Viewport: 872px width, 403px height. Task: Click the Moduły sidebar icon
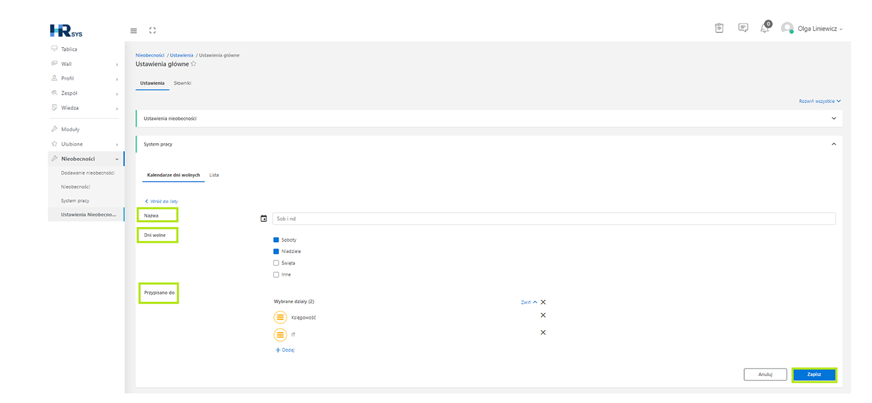click(54, 129)
